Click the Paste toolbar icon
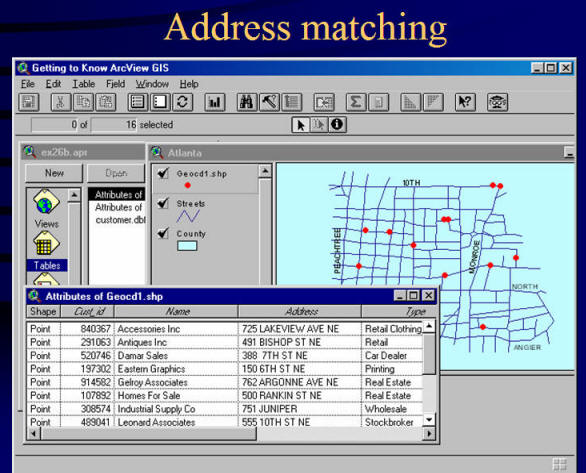Viewport: 586px width, 473px height. click(106, 102)
